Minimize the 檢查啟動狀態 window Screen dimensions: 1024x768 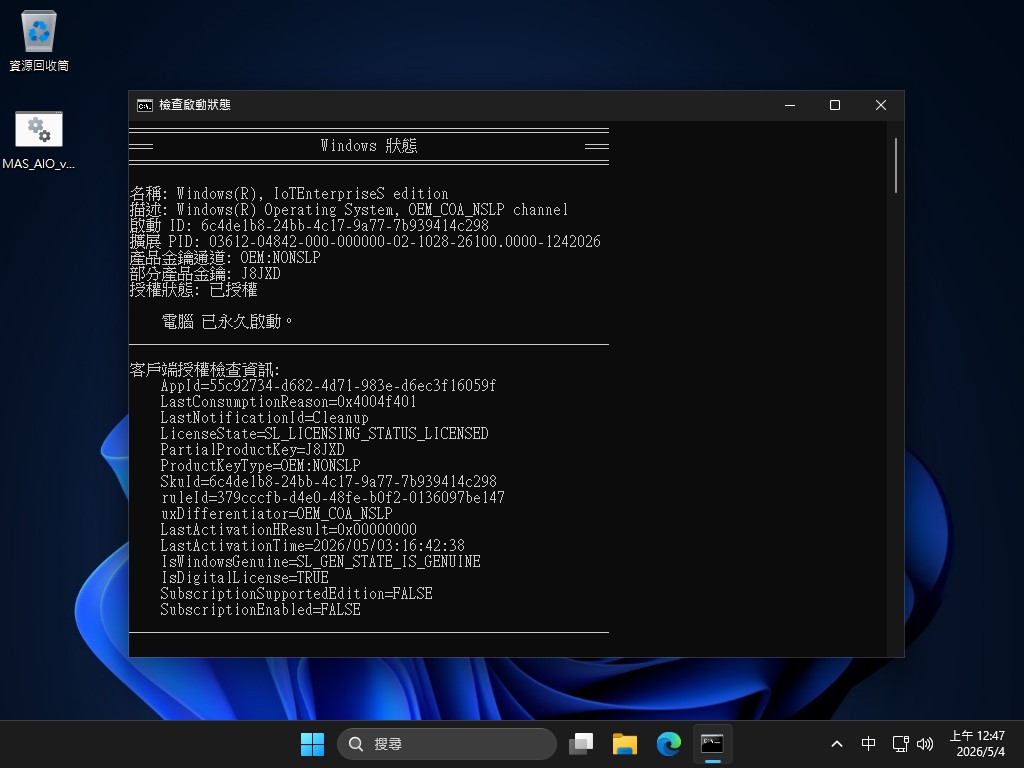click(x=790, y=105)
